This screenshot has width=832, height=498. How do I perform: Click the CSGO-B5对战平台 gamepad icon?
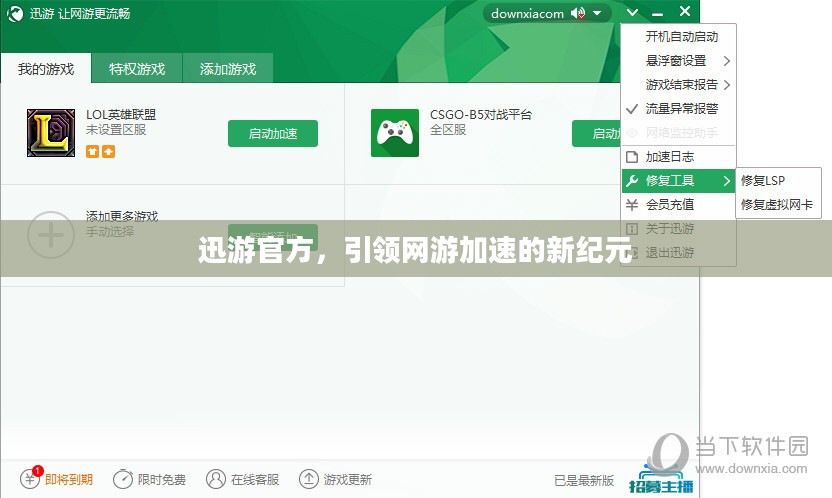point(395,133)
